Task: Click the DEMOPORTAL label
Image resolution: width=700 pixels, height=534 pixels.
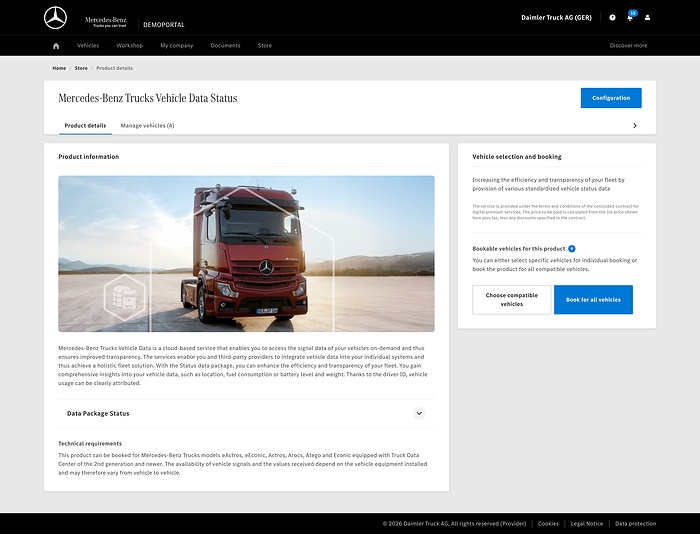Action: point(163,25)
